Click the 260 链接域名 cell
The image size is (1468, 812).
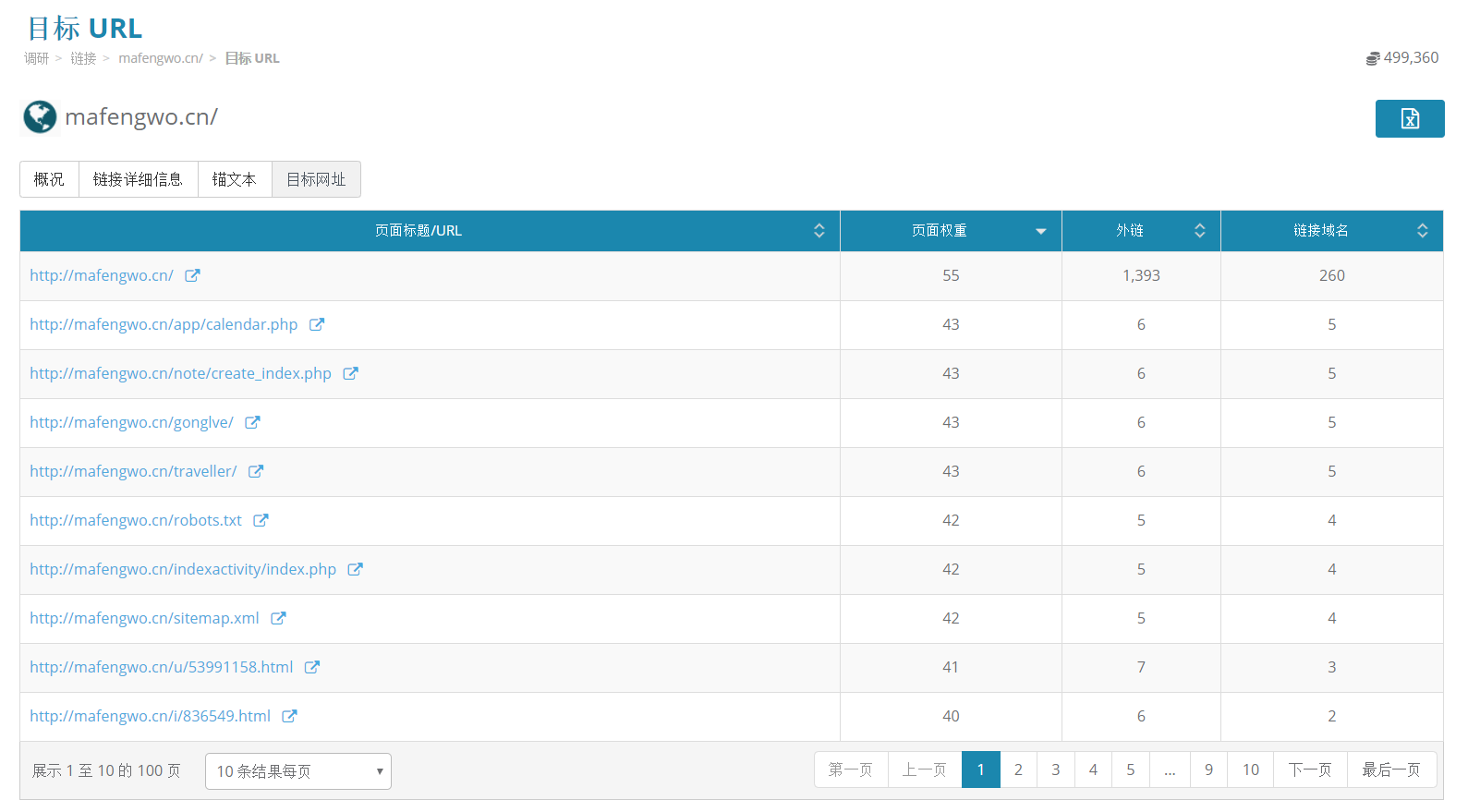1331,275
